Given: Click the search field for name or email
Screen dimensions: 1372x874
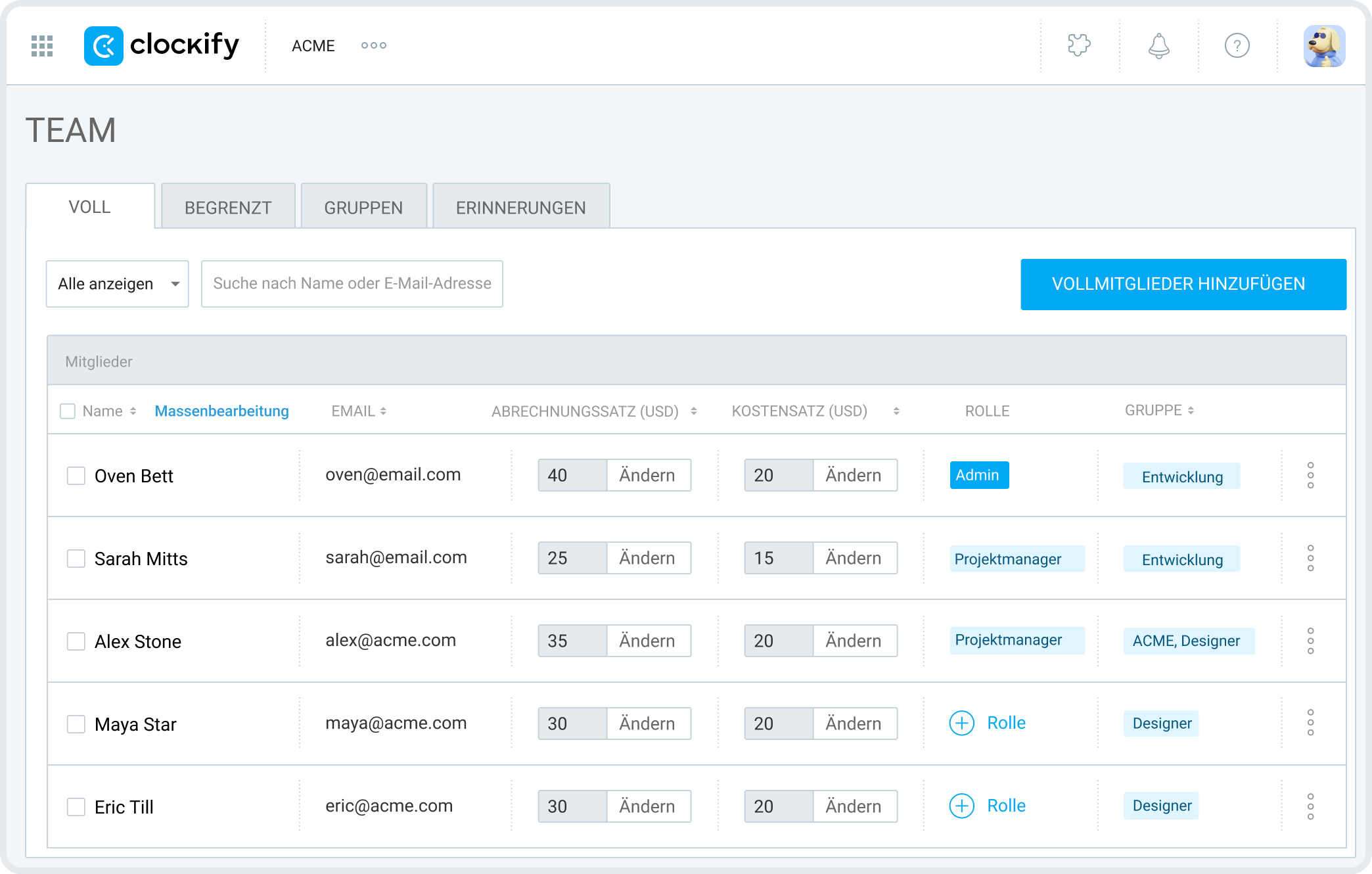Looking at the screenshot, I should pos(352,284).
